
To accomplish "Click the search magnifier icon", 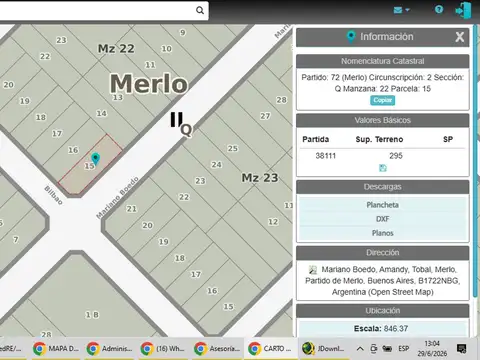I will [200, 10].
